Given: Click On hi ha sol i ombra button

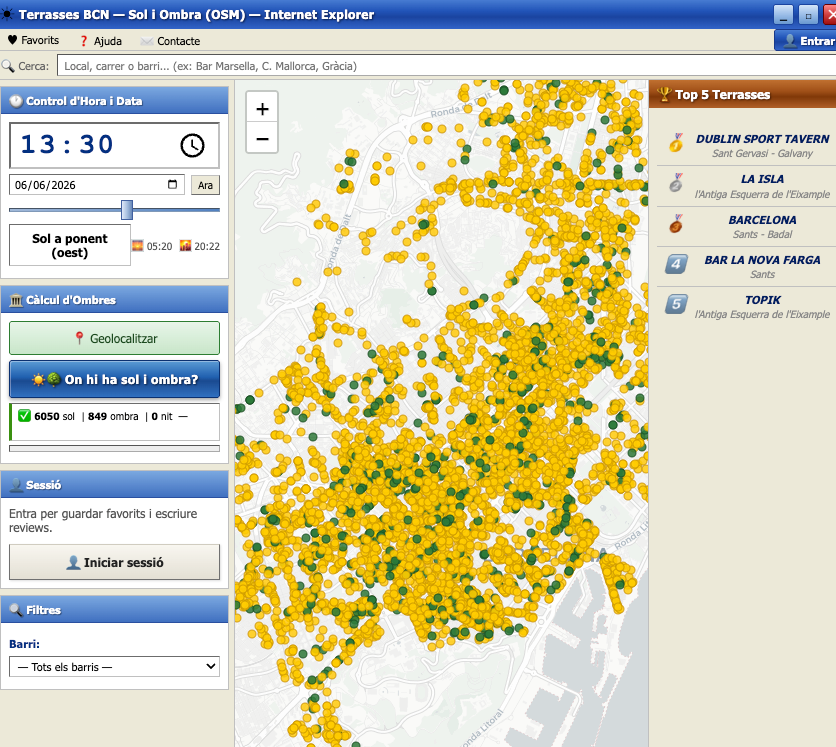Looking at the screenshot, I should [114, 379].
